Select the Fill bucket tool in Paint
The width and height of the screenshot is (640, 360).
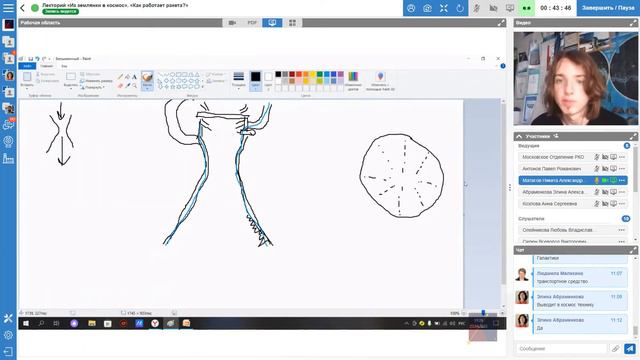click(x=127, y=77)
